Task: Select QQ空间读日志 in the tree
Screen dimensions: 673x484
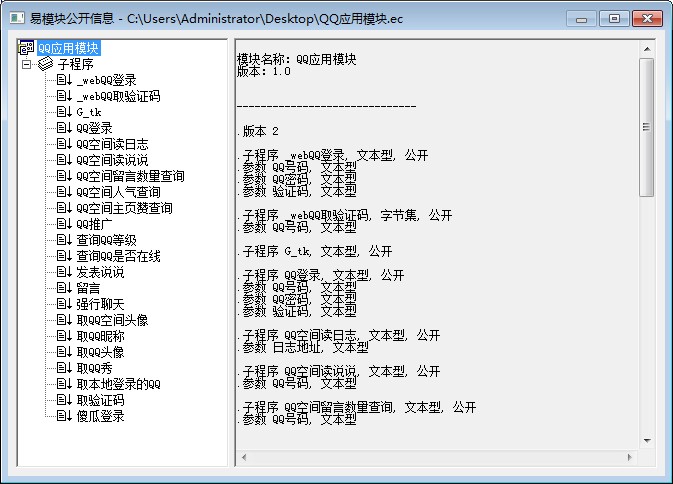Action: 112,144
